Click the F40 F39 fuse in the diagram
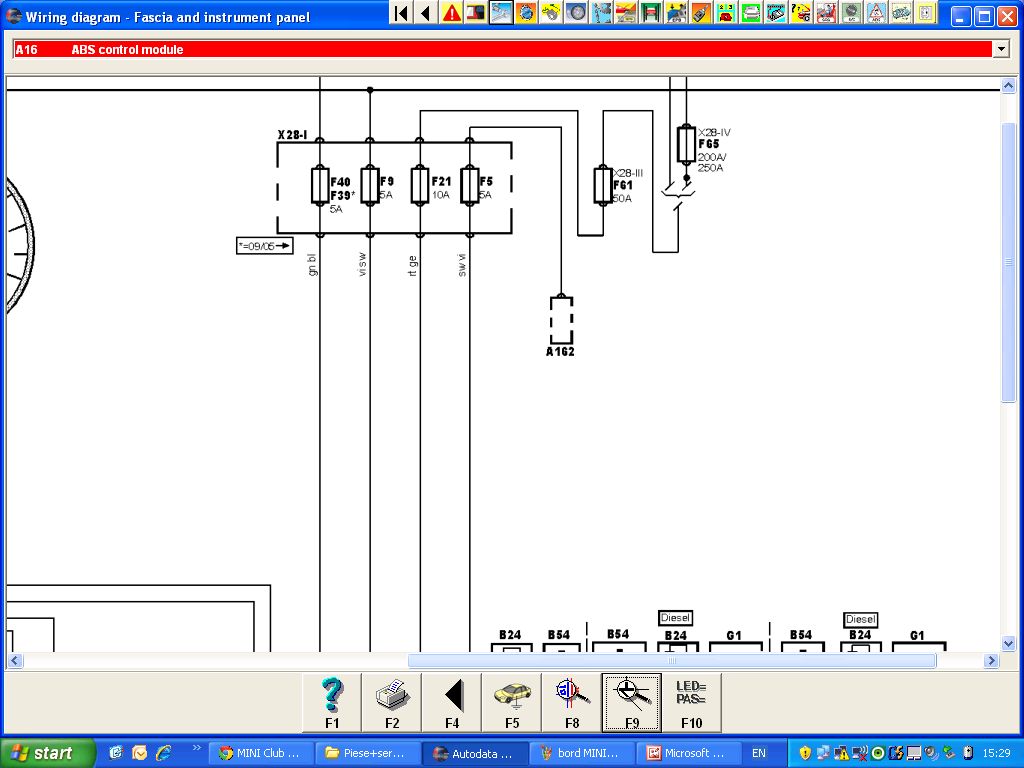Viewport: 1024px width, 768px height. [319, 186]
